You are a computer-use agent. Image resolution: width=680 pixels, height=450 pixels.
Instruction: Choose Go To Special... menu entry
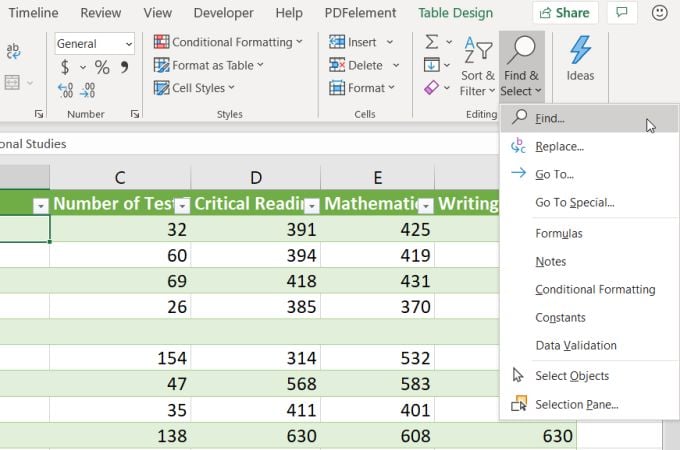coord(574,202)
